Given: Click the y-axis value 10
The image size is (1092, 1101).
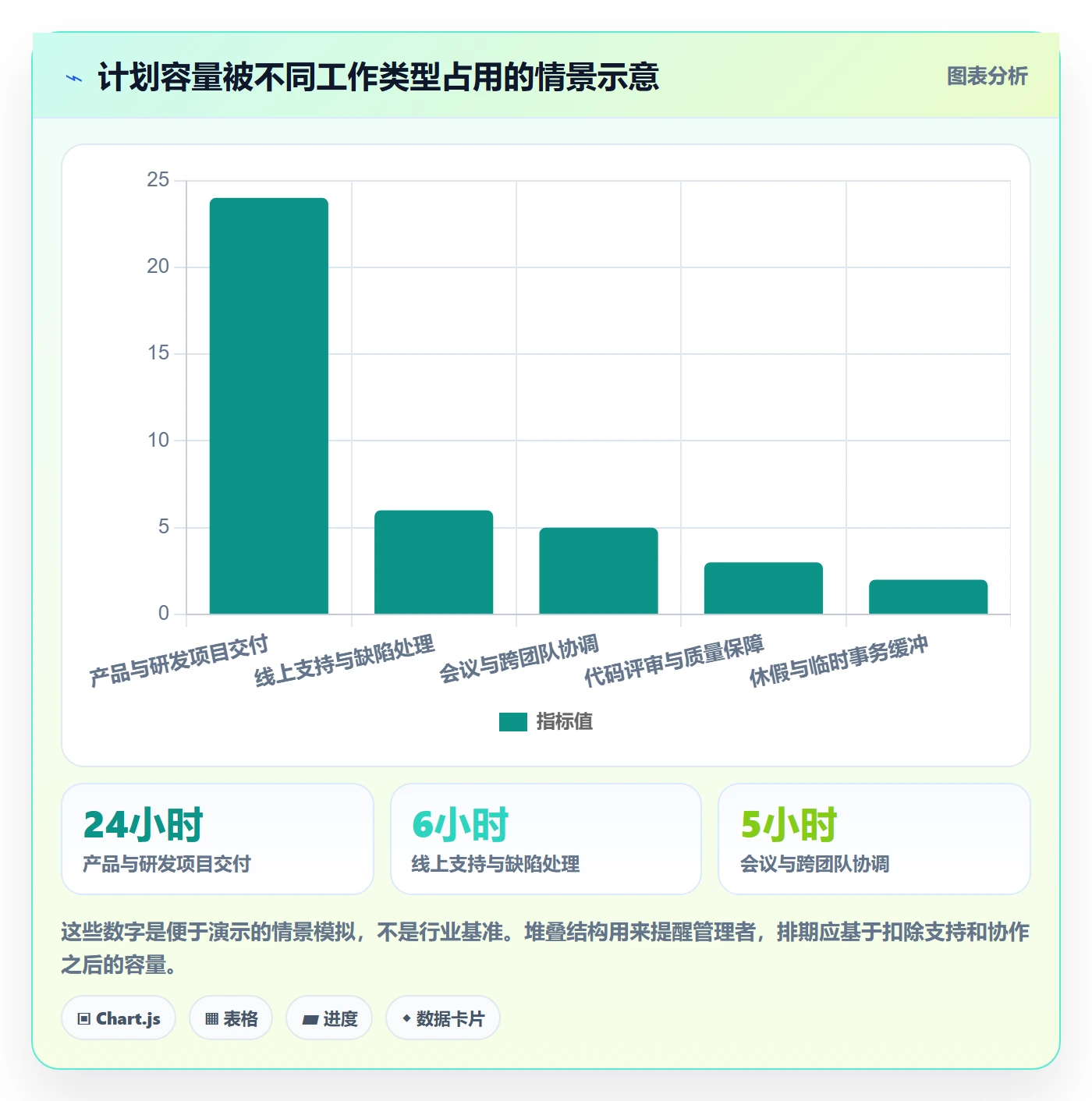Looking at the screenshot, I should pos(158,441).
